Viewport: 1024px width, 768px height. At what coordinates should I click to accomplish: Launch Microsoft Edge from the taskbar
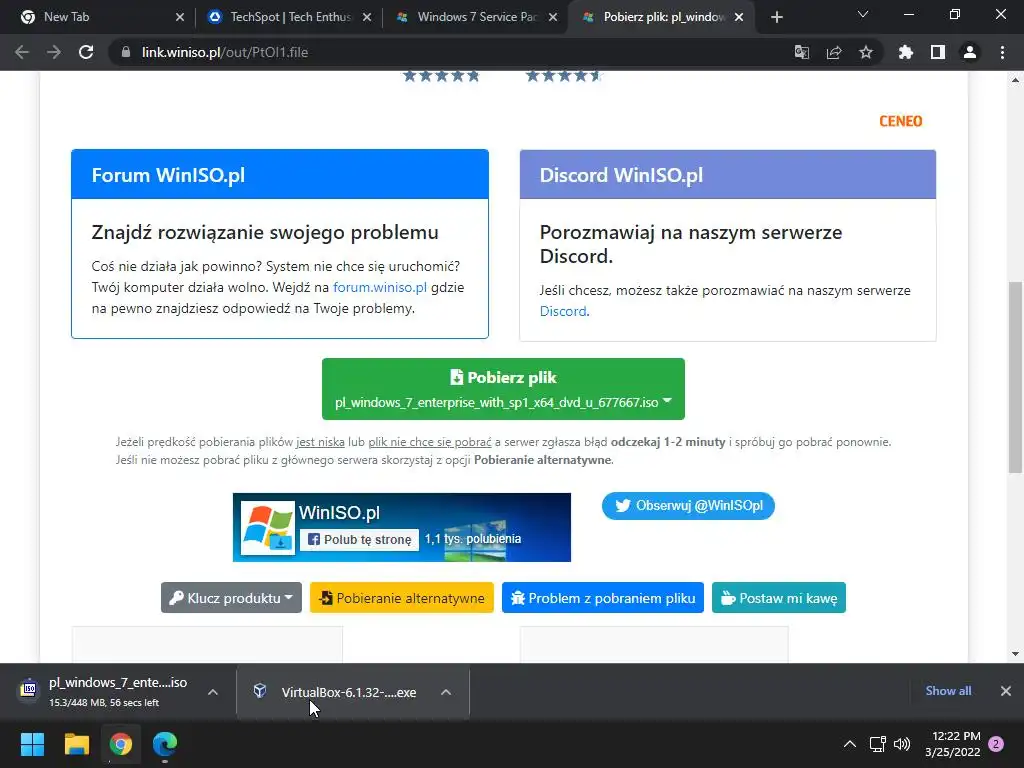[x=165, y=744]
